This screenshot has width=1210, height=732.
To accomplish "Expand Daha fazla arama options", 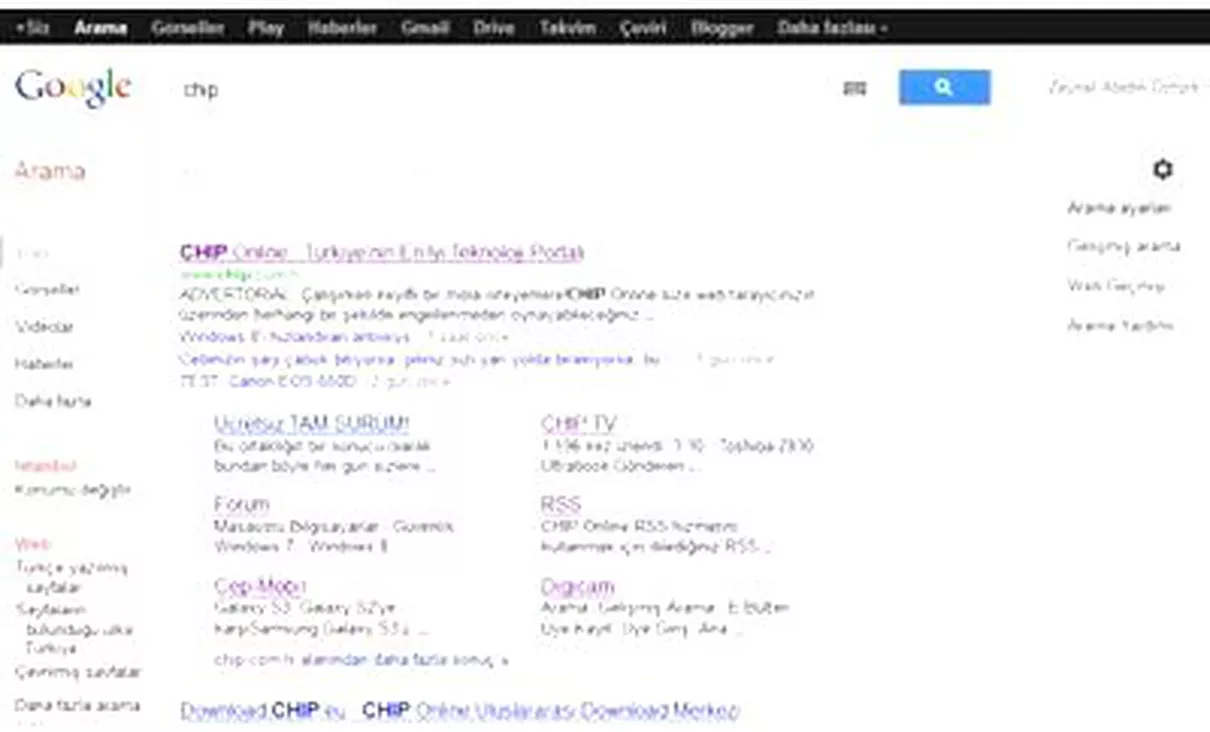I will 77,705.
